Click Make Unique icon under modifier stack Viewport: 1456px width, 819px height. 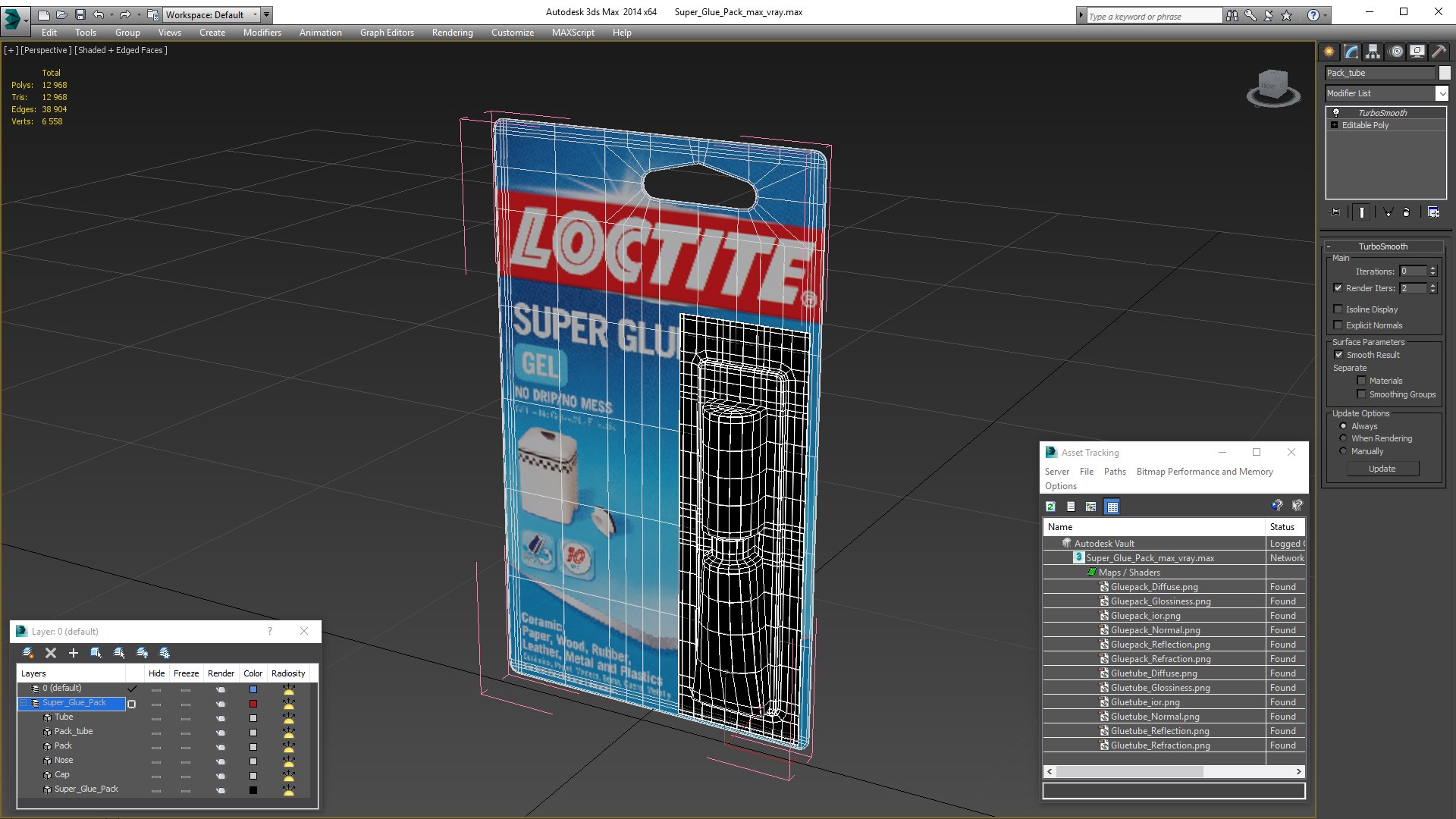(x=1388, y=212)
